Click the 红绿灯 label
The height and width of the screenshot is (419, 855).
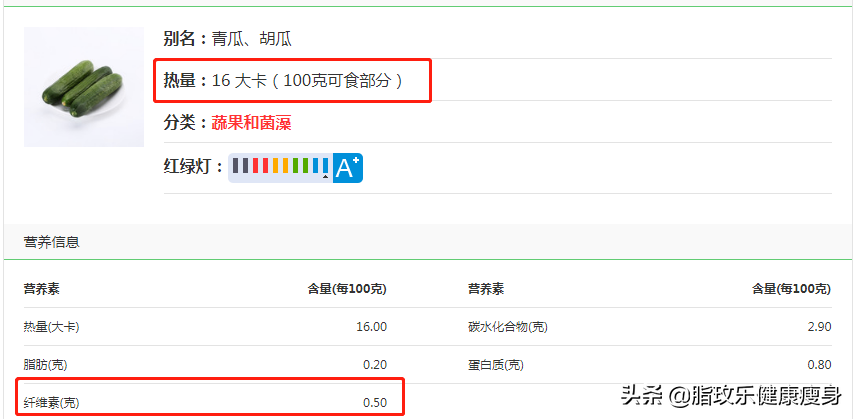191,167
